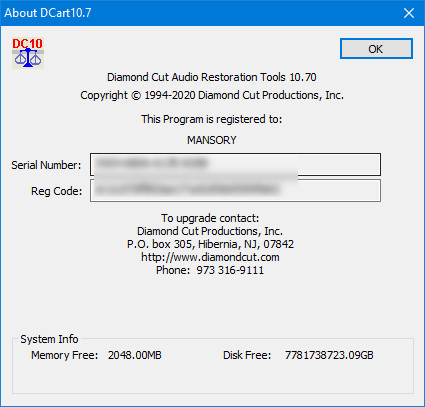Click the DC10 scales application icon

[28, 53]
